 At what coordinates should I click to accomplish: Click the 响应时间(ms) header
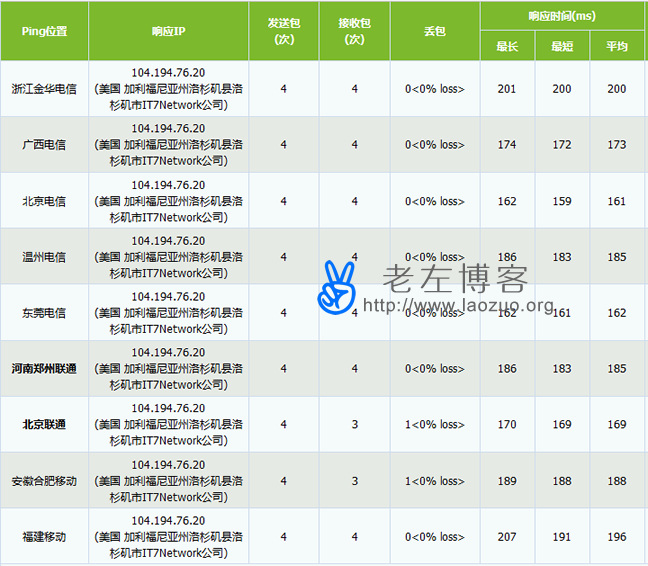tap(562, 16)
